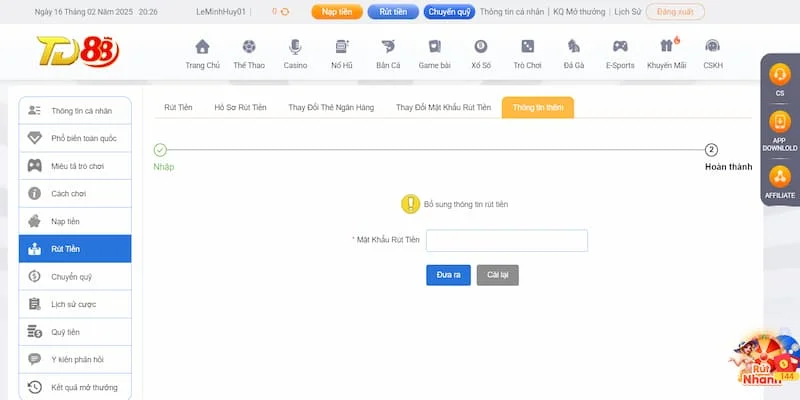Switch to Thay Đổi Thẻ Ngân Hàng tab

[331, 108]
